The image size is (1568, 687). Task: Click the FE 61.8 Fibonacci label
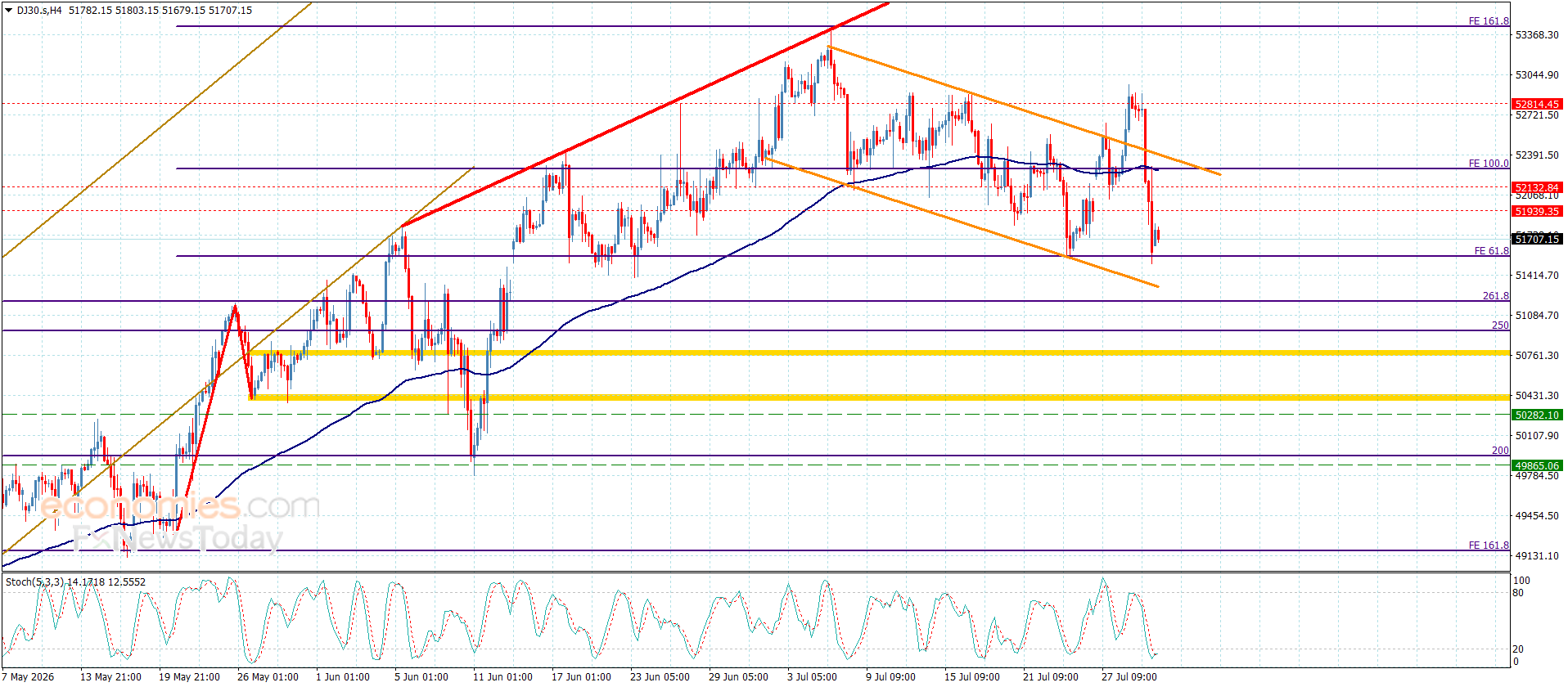[1491, 251]
